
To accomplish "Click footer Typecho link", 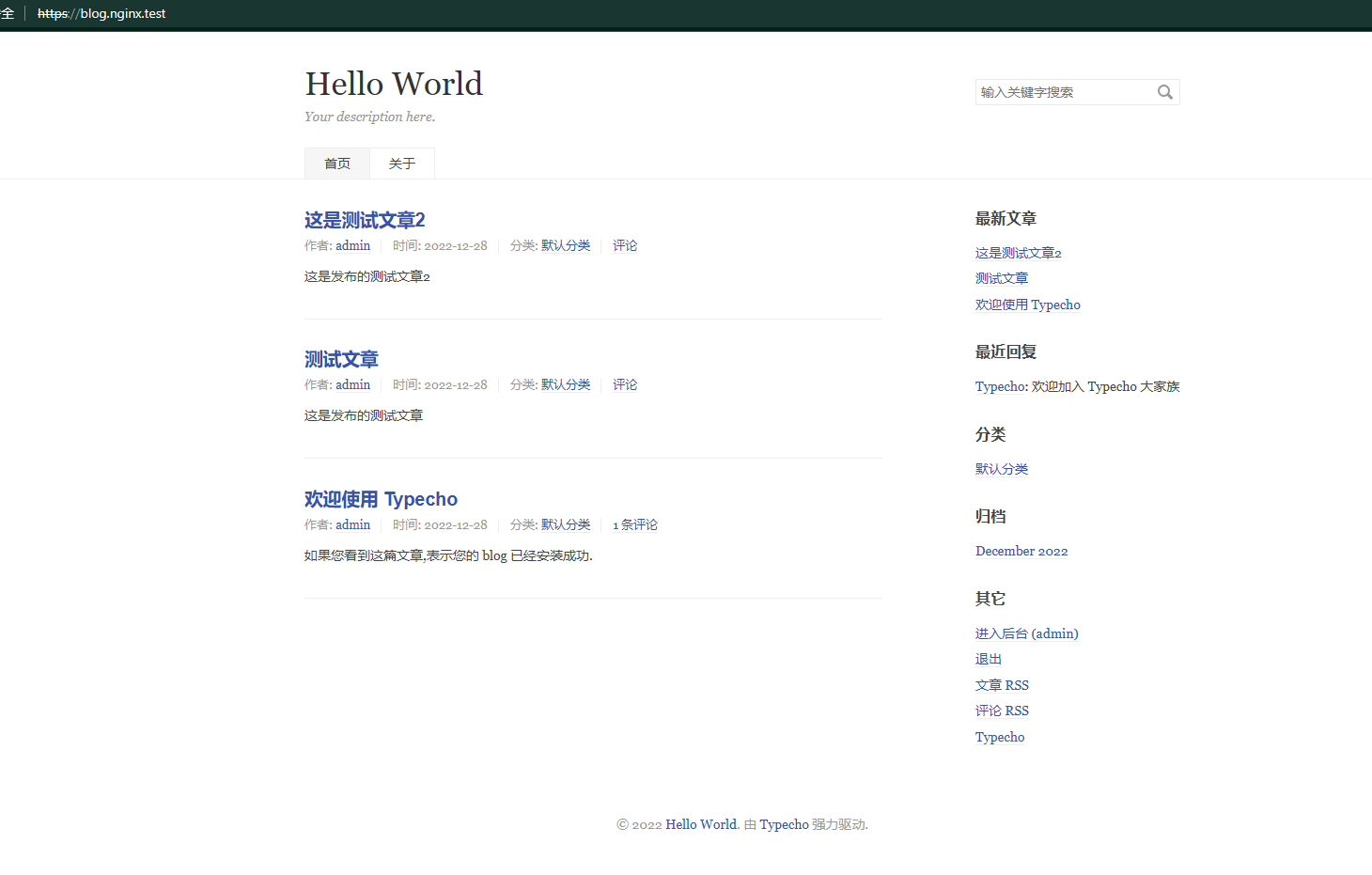I will (784, 824).
